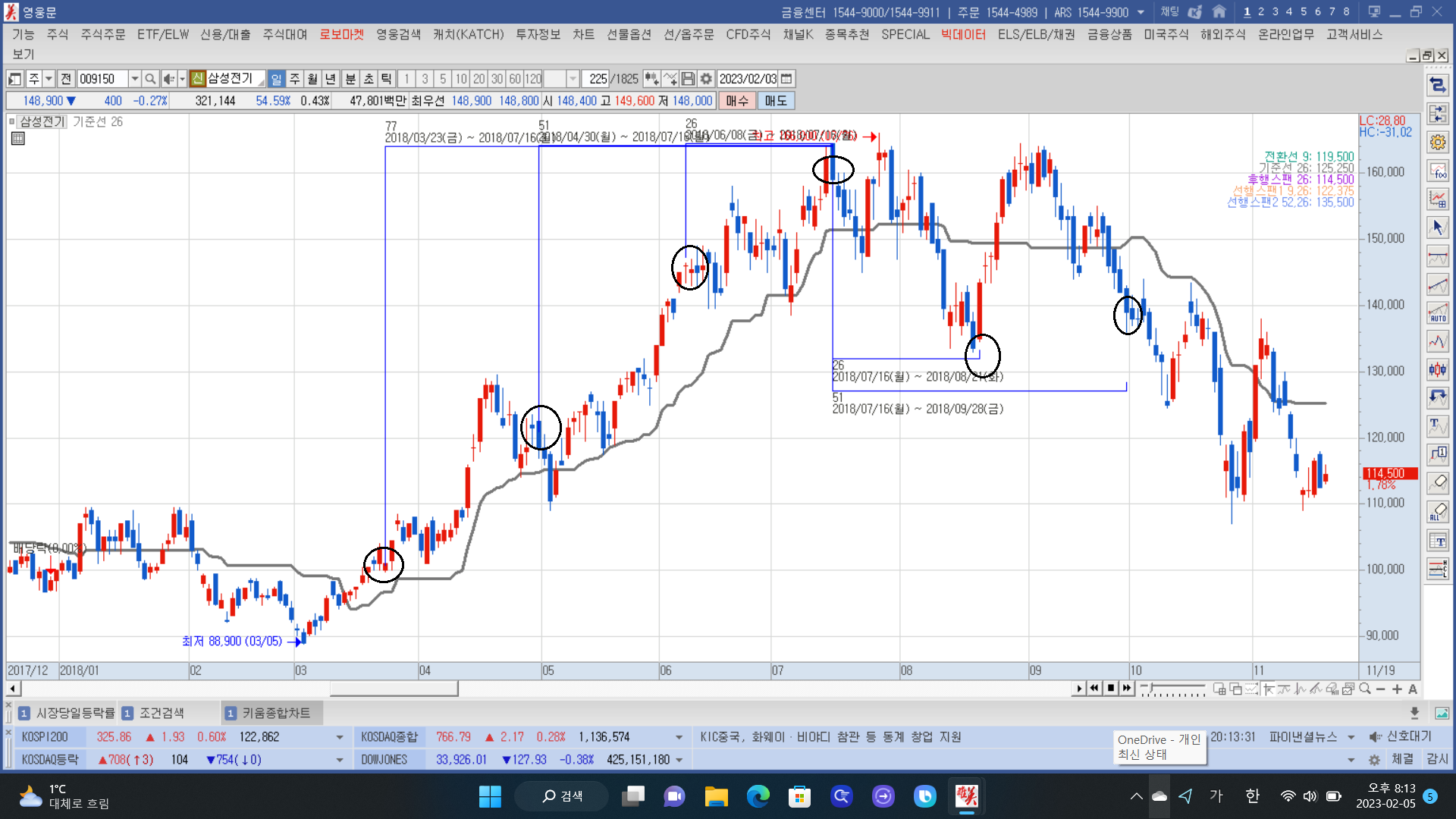Open the 차트 menu
The image size is (1456, 819).
pos(583,35)
